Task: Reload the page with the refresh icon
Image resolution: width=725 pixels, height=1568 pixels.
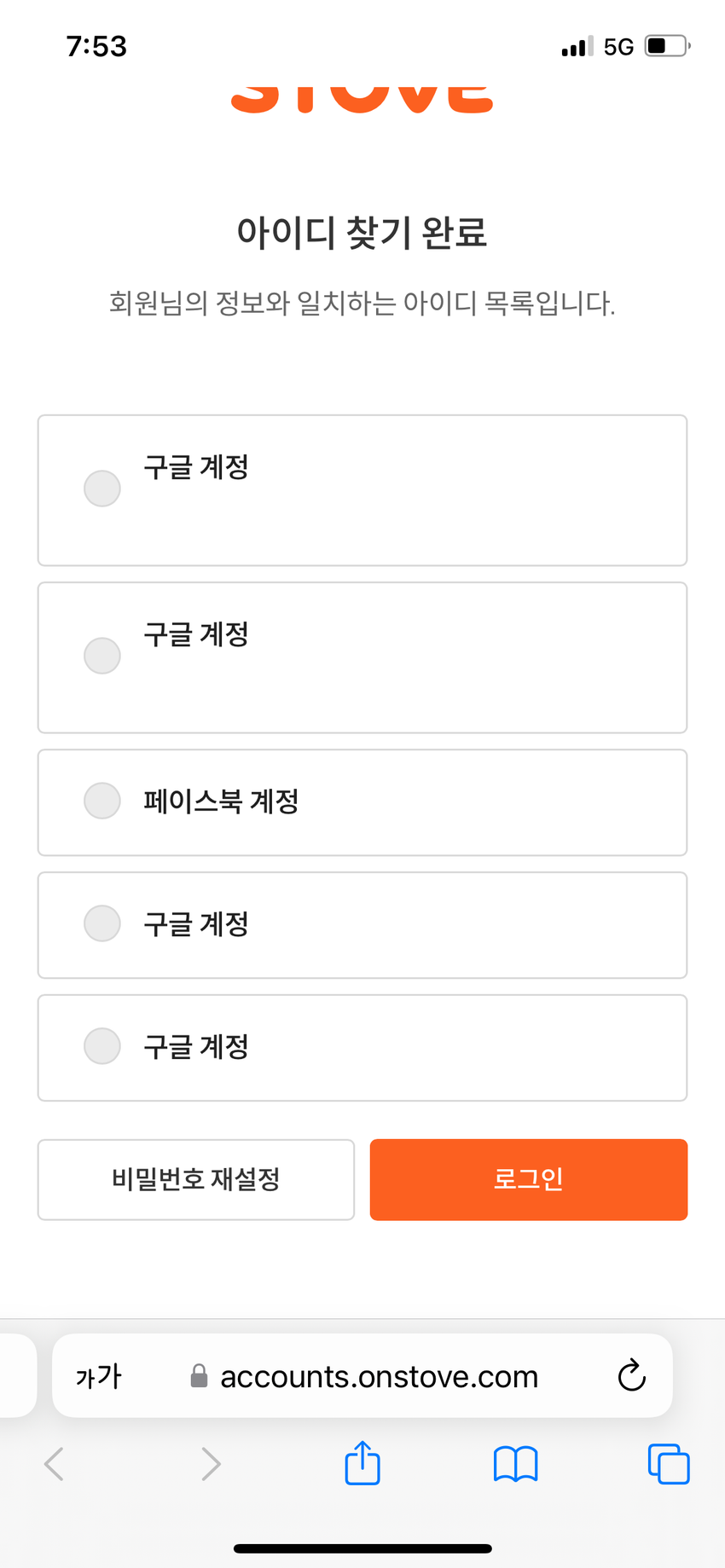Action: tap(631, 1374)
